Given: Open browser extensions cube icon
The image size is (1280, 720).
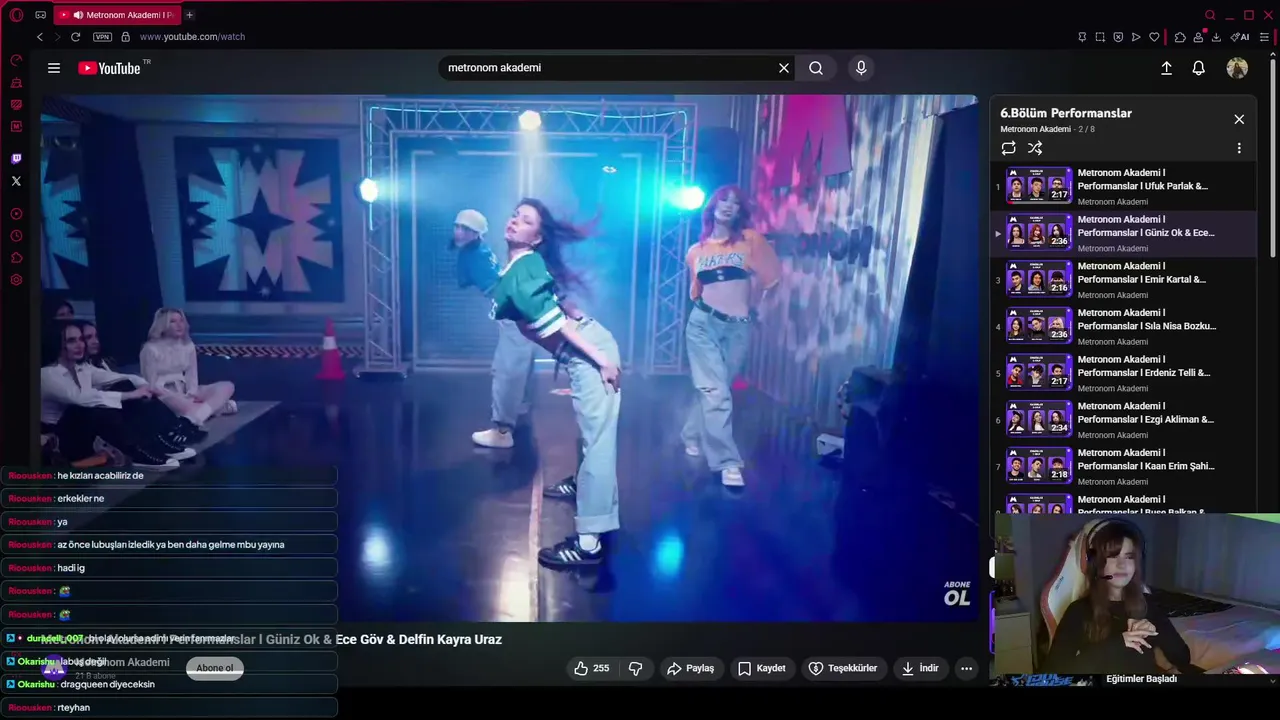Looking at the screenshot, I should [x=1180, y=37].
